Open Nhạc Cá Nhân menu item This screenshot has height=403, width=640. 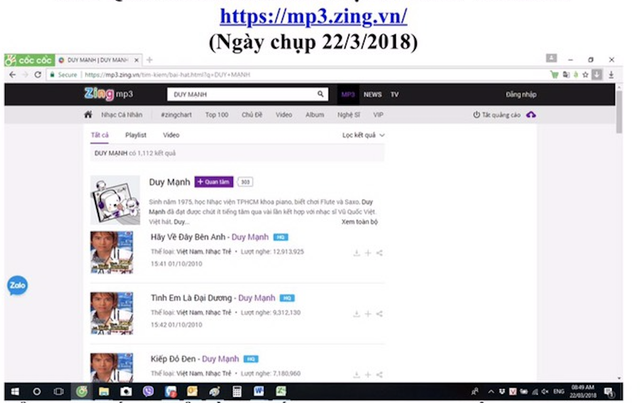[122, 115]
